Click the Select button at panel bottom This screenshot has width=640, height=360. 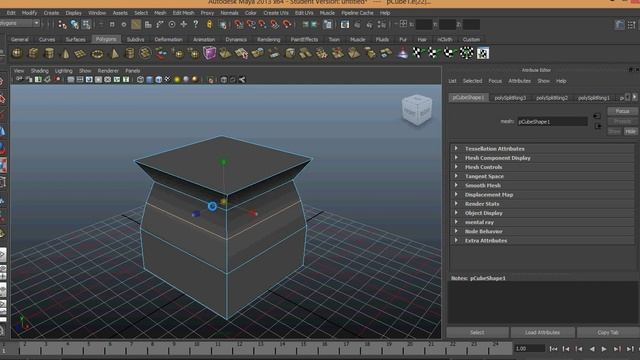(477, 333)
